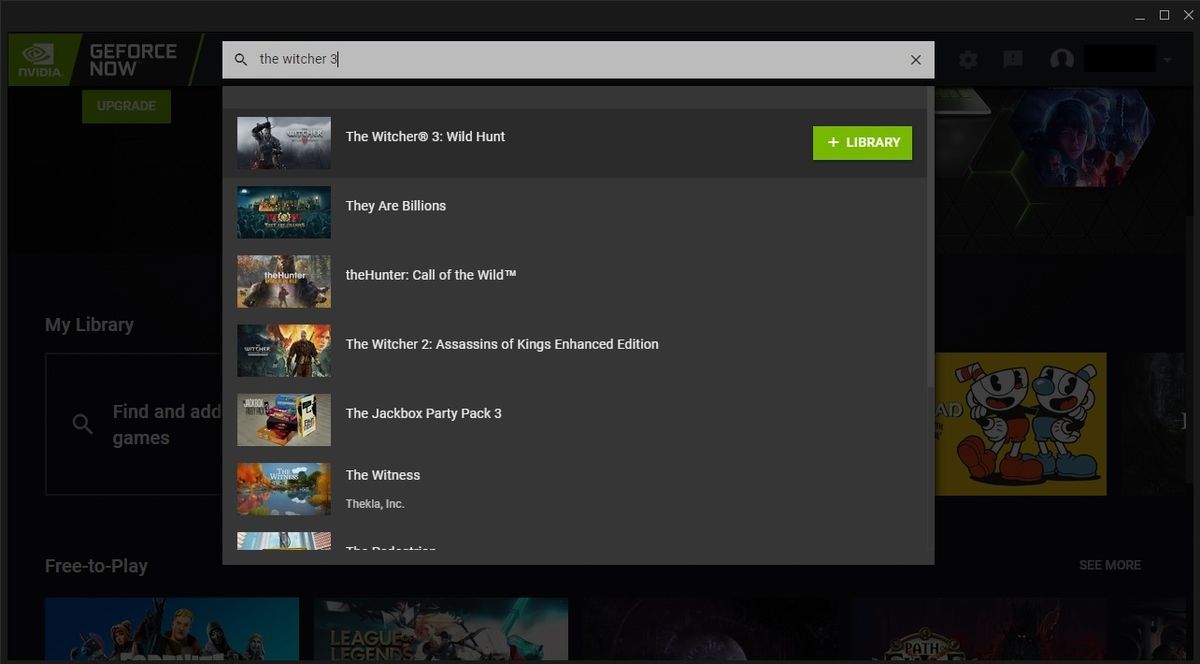The width and height of the screenshot is (1200, 664).
Task: Select The Witcher 3: Wild Hunt box art
Action: click(x=283, y=143)
